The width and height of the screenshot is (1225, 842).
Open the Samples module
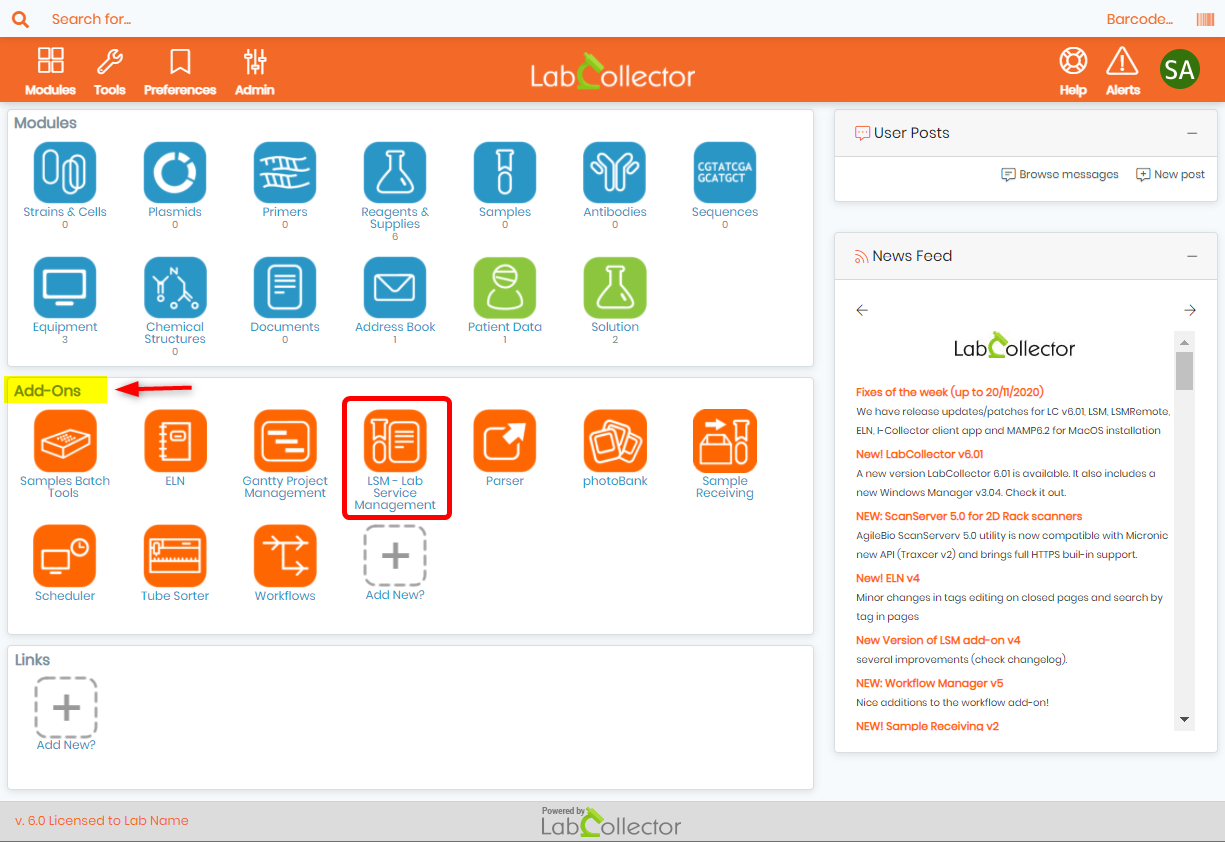tap(505, 173)
